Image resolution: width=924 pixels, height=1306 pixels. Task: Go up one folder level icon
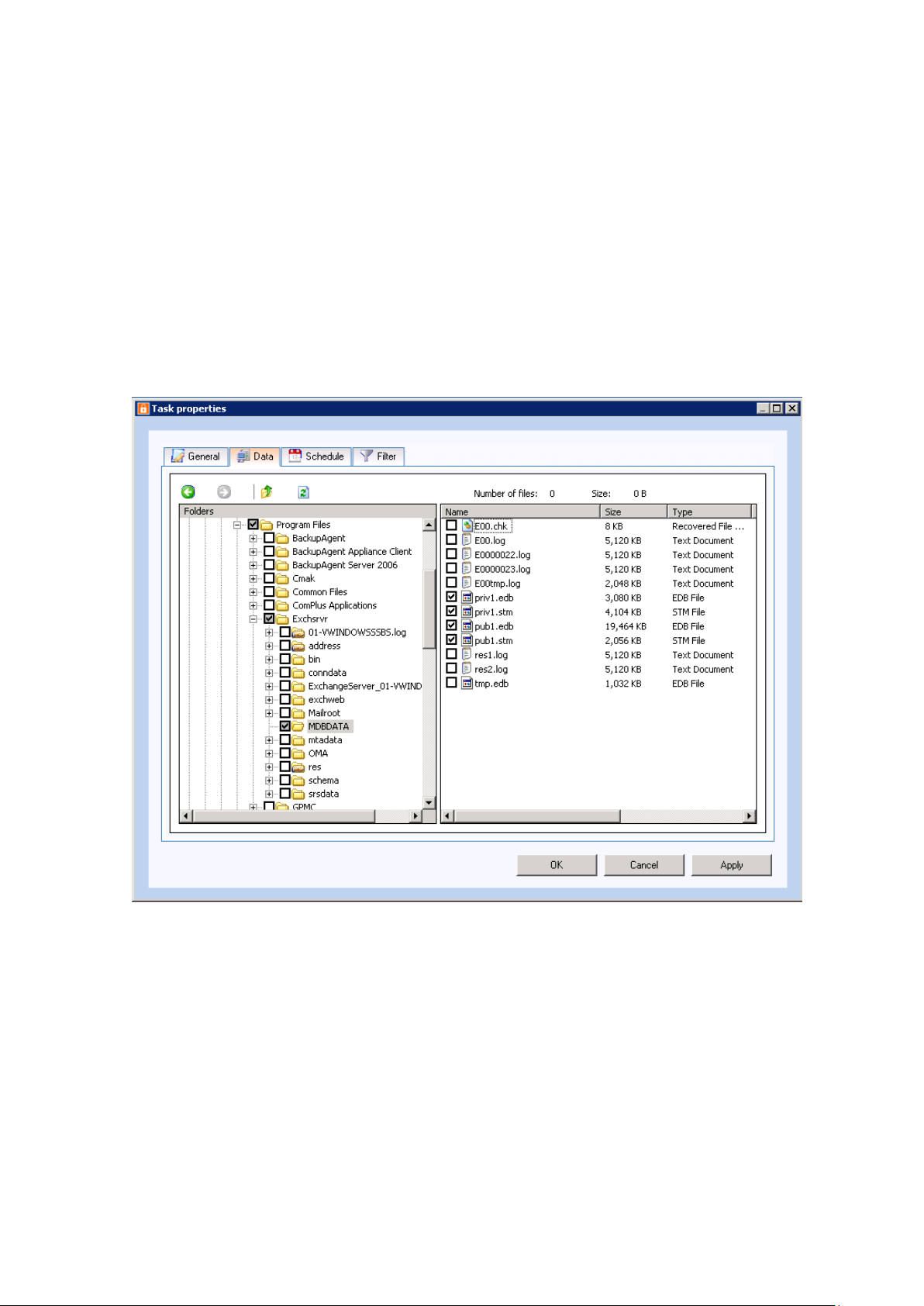tap(267, 492)
